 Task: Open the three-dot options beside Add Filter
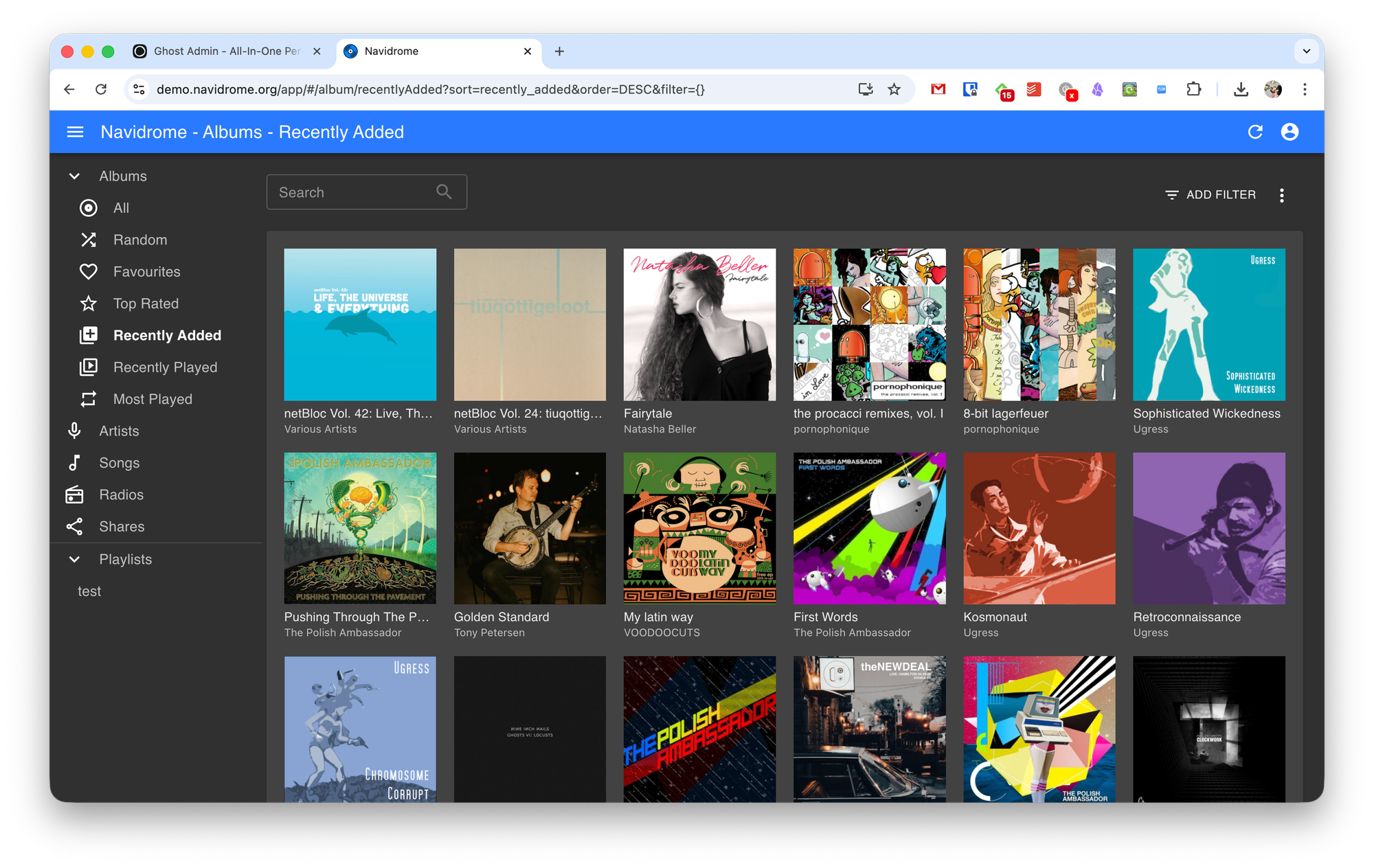click(x=1281, y=195)
